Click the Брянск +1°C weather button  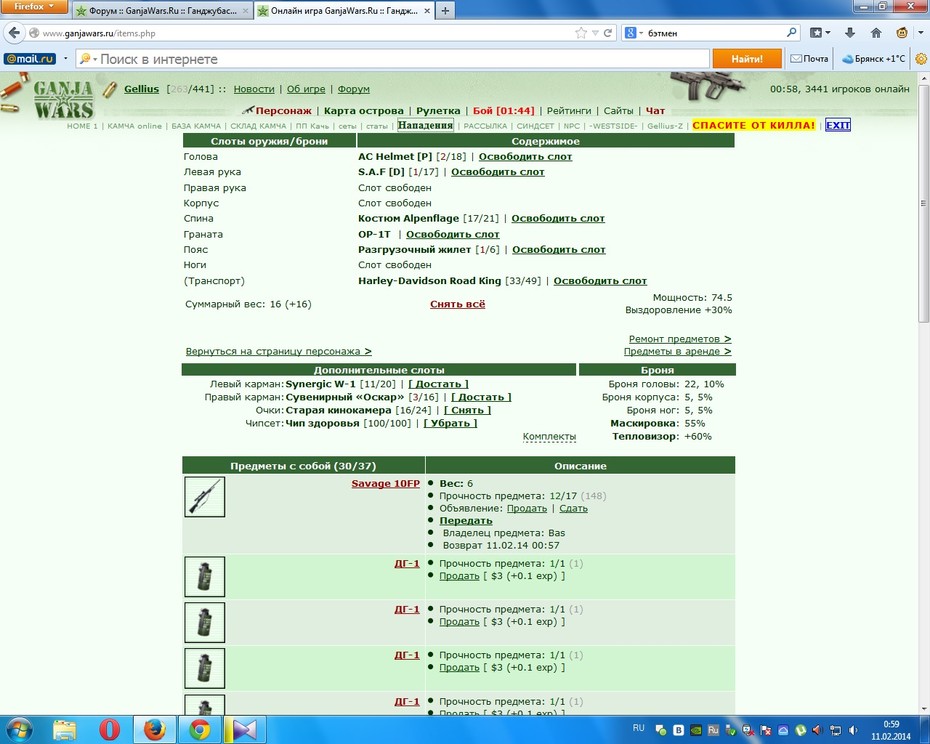tap(874, 59)
